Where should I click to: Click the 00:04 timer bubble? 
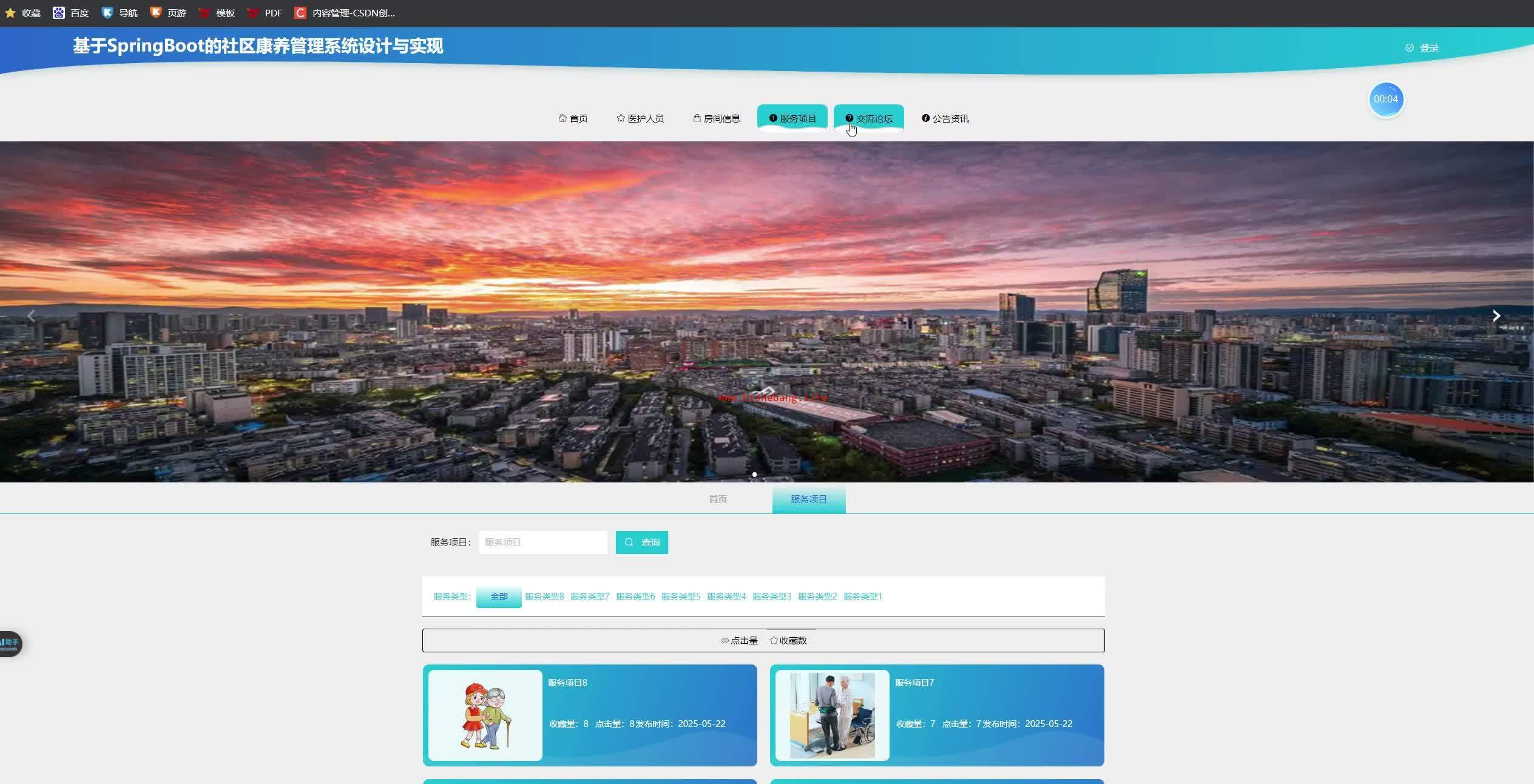pyautogui.click(x=1385, y=100)
